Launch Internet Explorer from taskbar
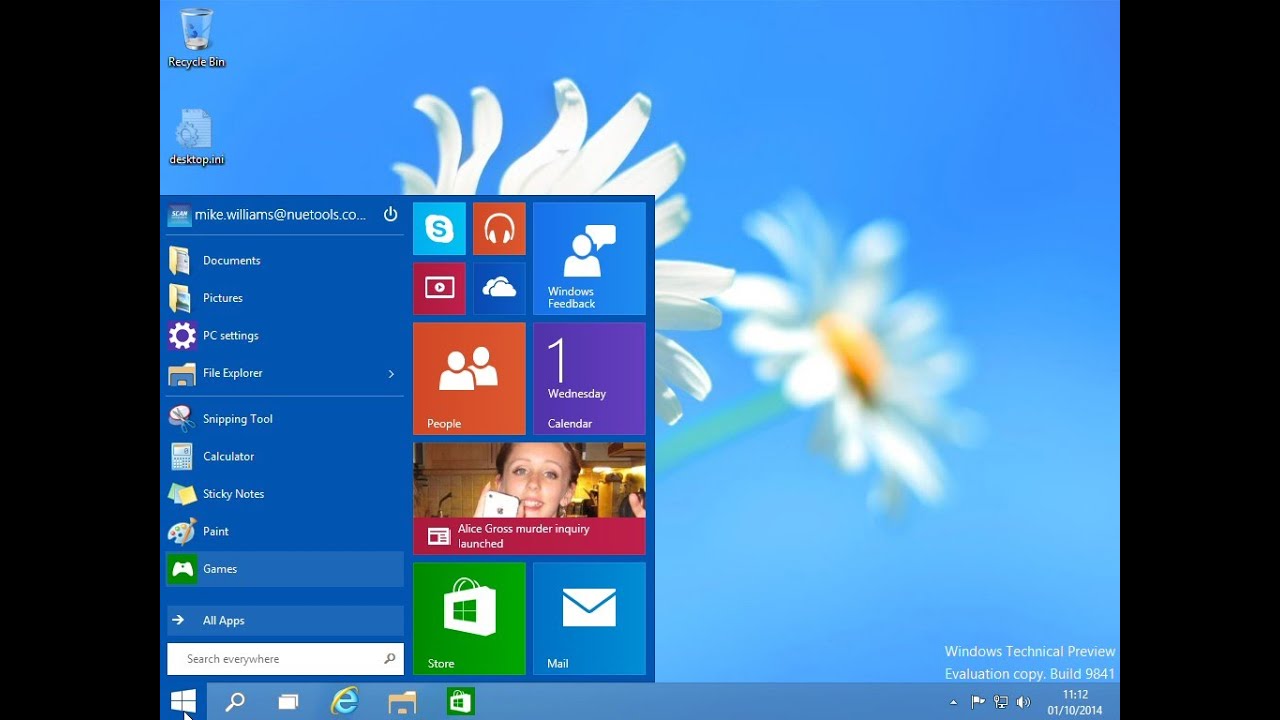The width and height of the screenshot is (1280, 720). click(x=345, y=702)
